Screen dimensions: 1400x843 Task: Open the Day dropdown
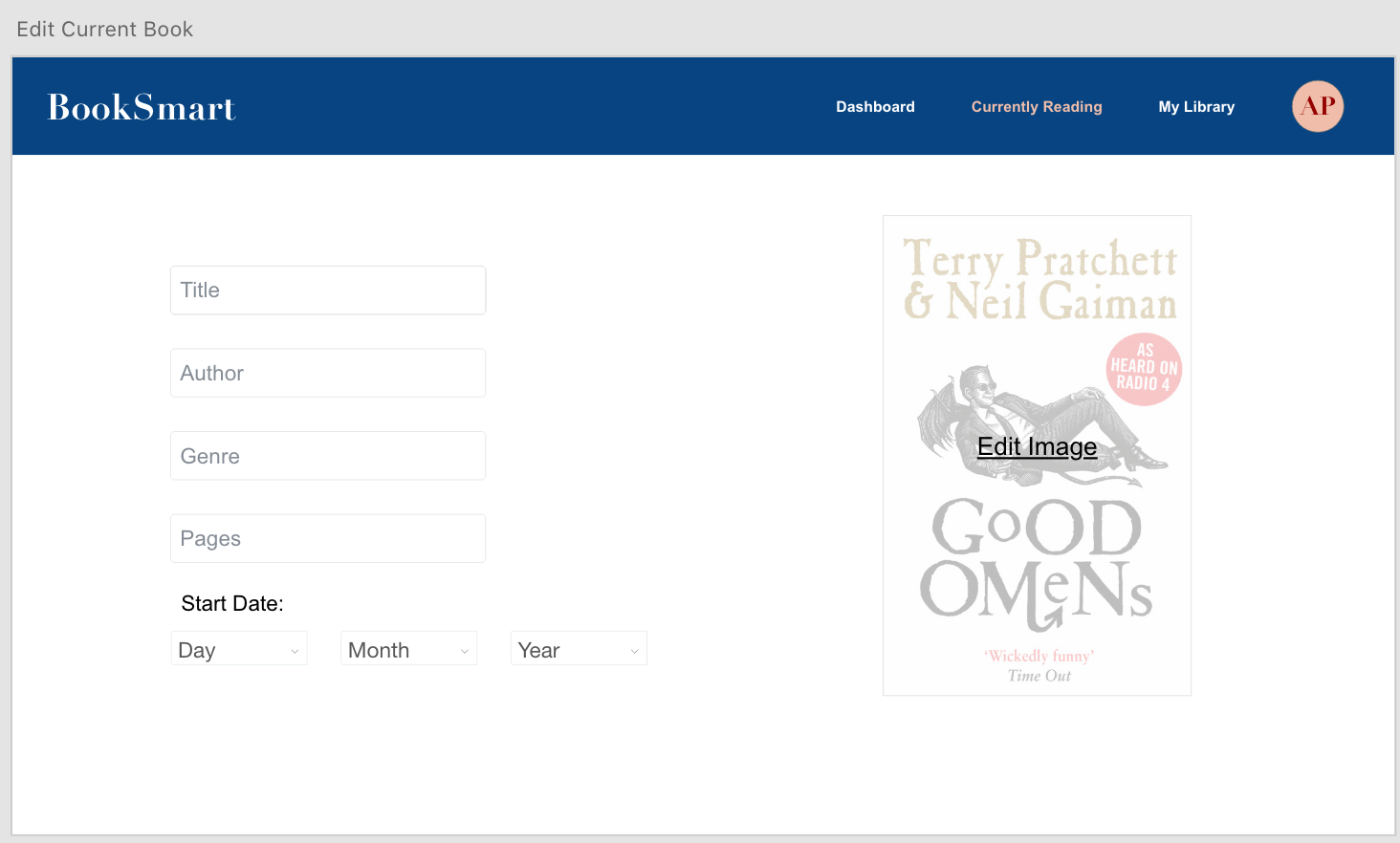[238, 649]
